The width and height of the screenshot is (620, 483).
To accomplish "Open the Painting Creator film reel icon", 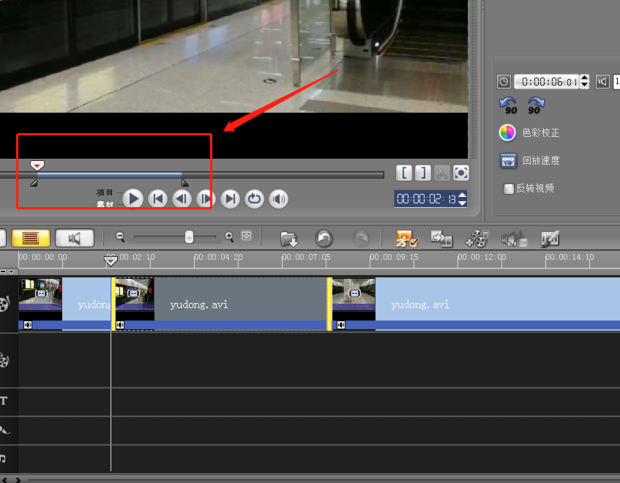I will pos(477,238).
